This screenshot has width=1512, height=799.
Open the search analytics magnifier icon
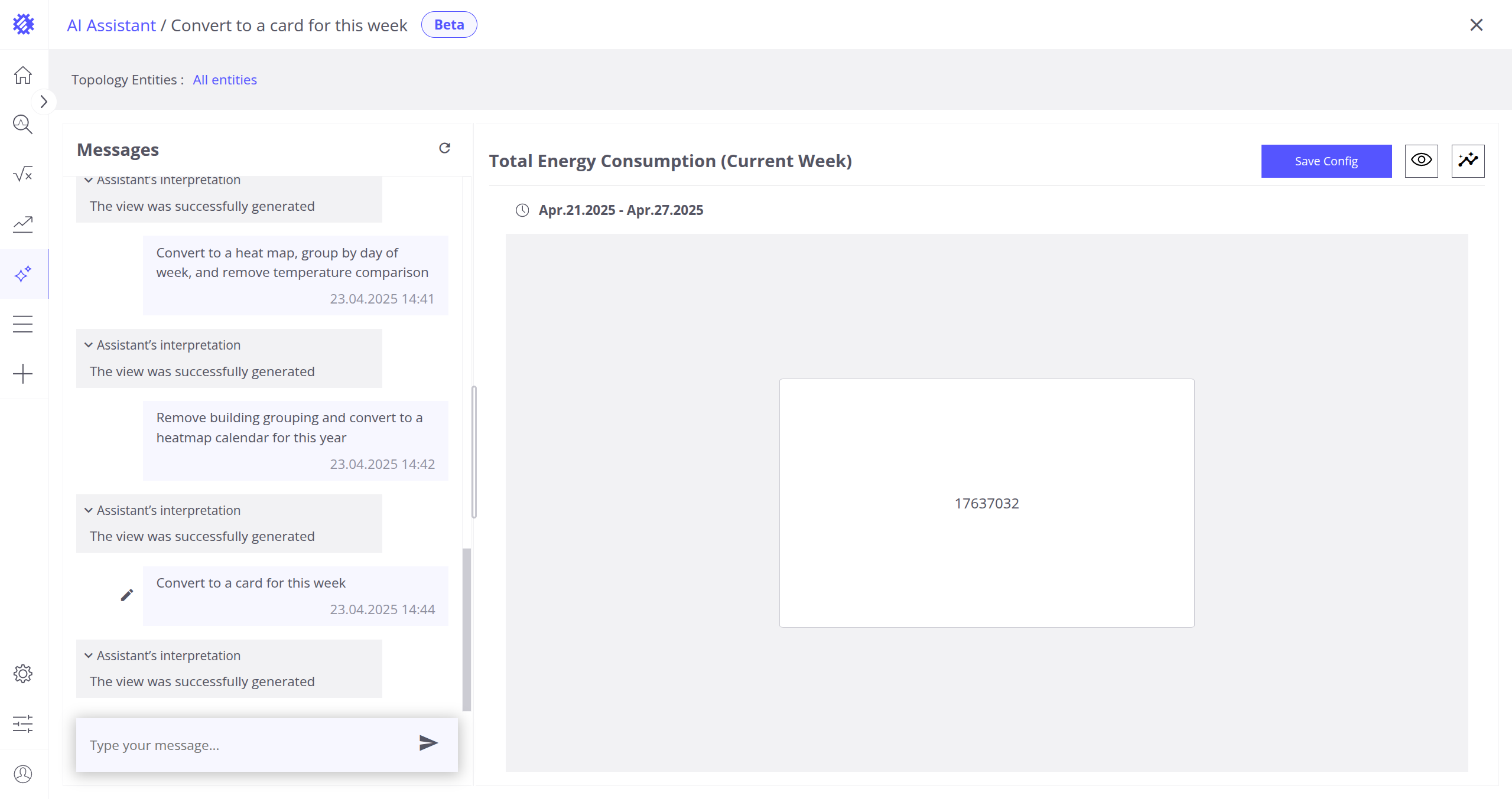coord(23,125)
